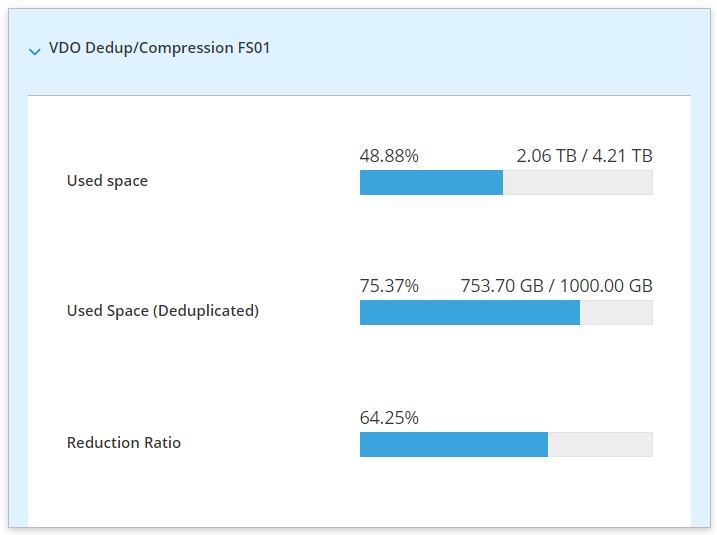Click blank white space left of Used space label
The height and width of the screenshot is (535, 717).
pos(46,181)
